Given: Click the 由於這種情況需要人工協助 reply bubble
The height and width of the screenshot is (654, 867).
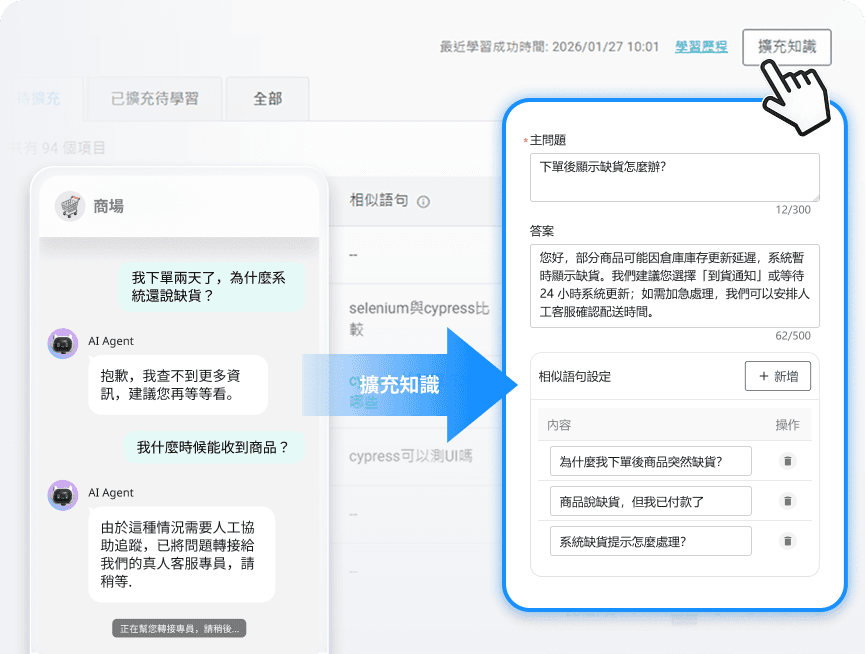Looking at the screenshot, I should coord(181,554).
